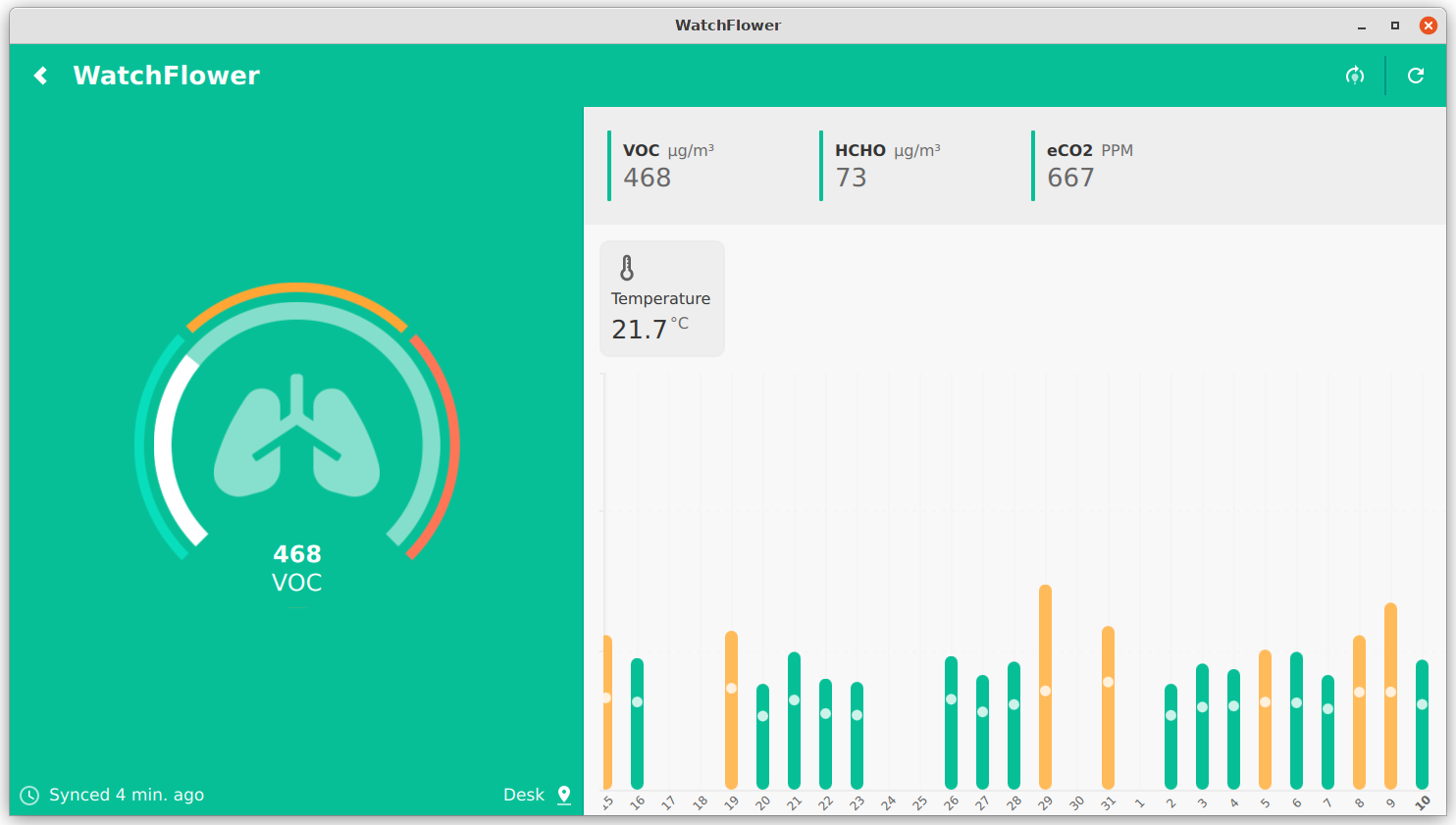
Task: Select the orange chart bar for day 8
Action: 1359,713
